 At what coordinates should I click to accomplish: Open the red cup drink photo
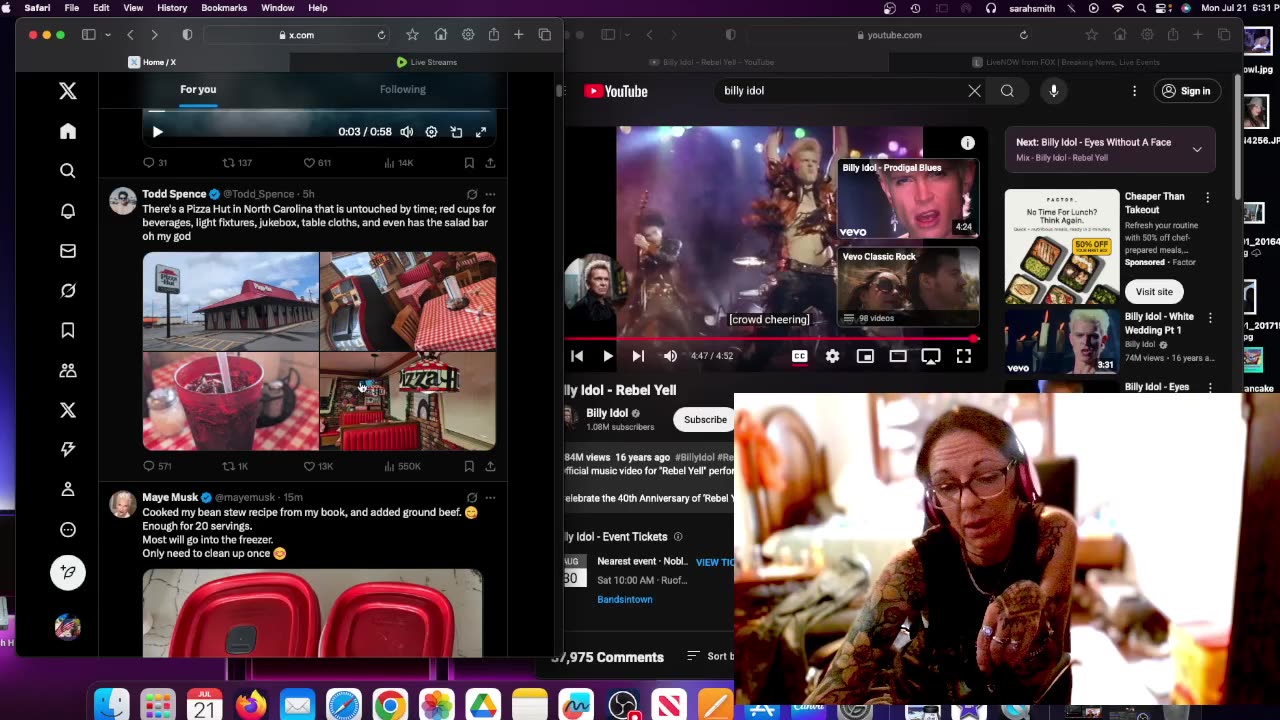(230, 401)
